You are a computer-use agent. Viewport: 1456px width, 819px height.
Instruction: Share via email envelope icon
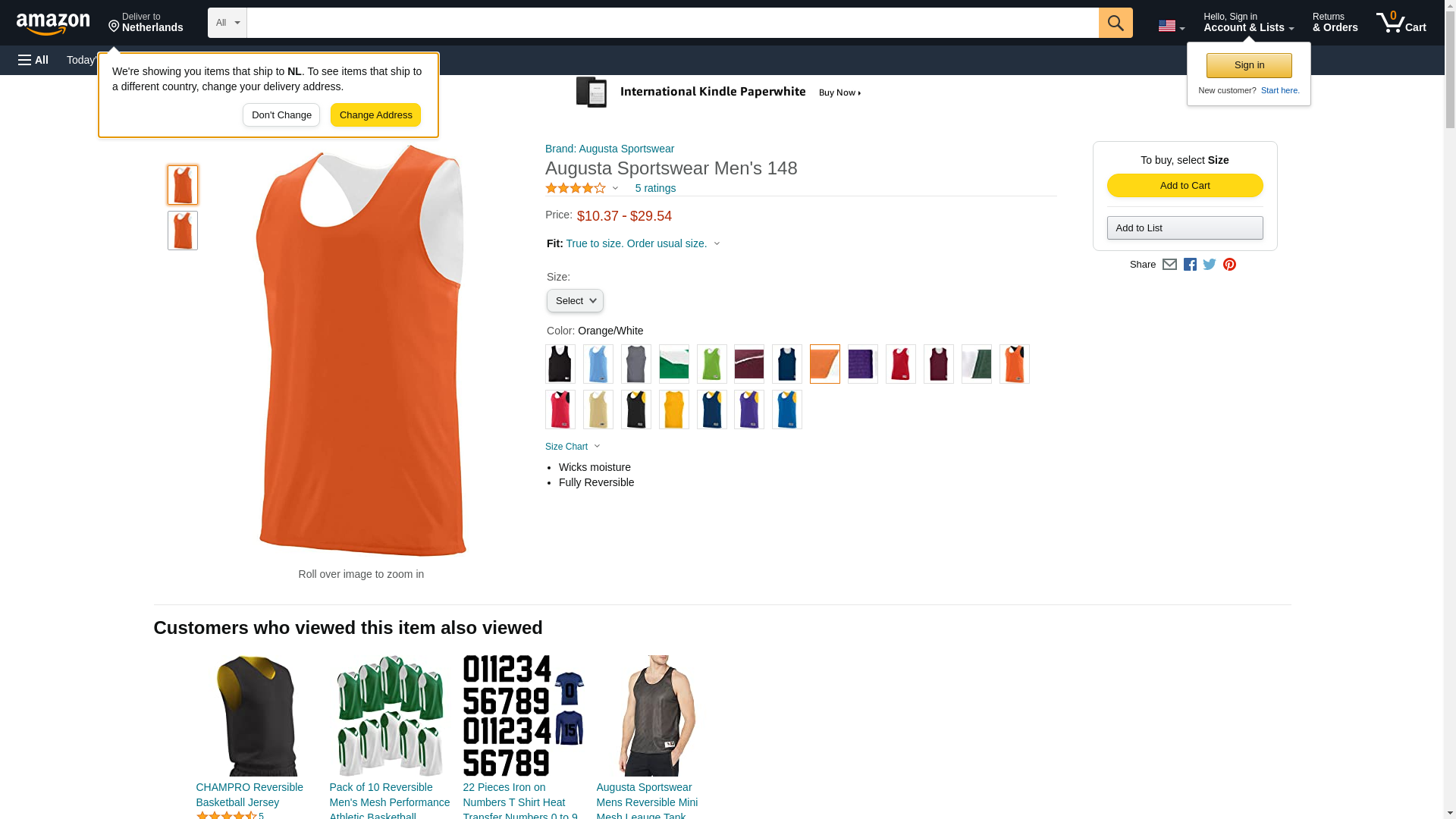(x=1169, y=265)
